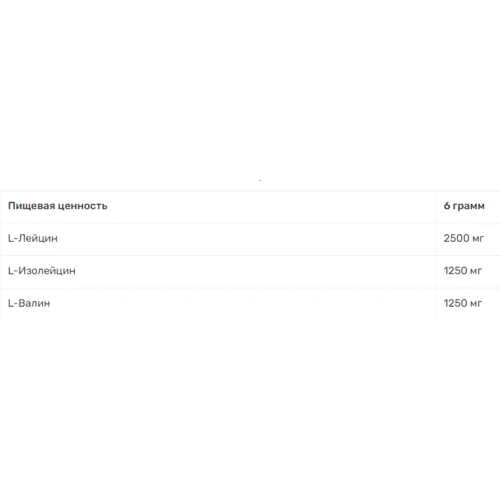The height and width of the screenshot is (500, 500).
Task: Click the "мг" unit in the L-Изолейцин row
Action: pos(476,272)
